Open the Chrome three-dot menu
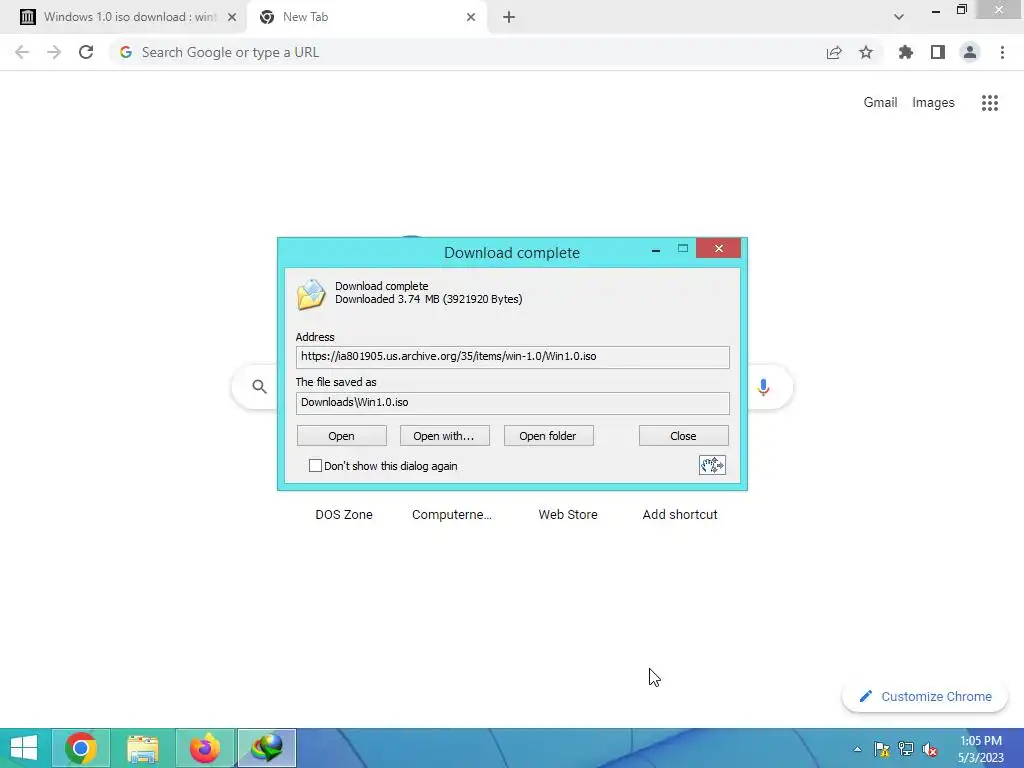The width and height of the screenshot is (1024, 768). pos(1002,52)
